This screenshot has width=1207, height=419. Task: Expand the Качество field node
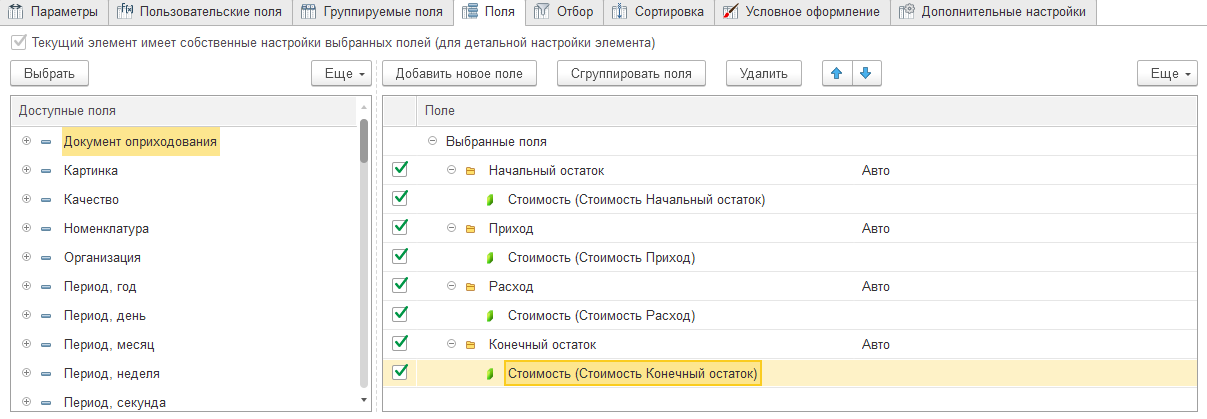(26, 200)
